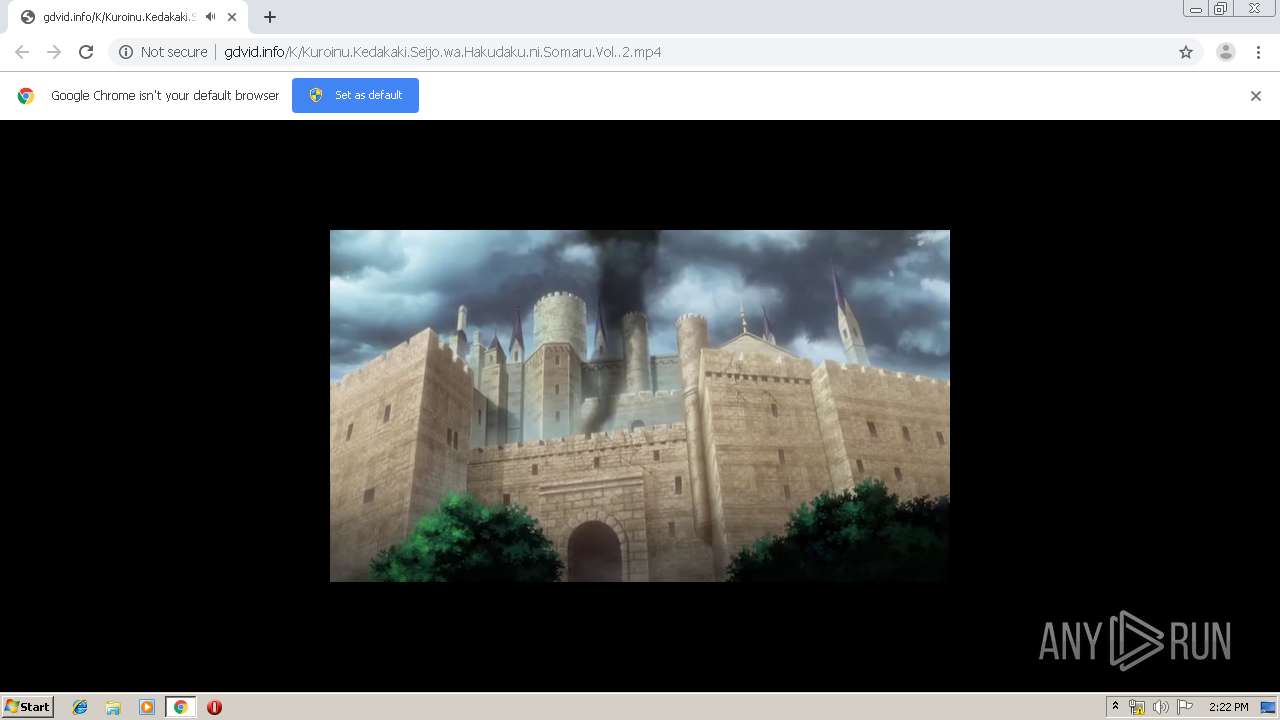Open Action Center flag icon
The height and width of the screenshot is (720, 1280).
(1185, 707)
